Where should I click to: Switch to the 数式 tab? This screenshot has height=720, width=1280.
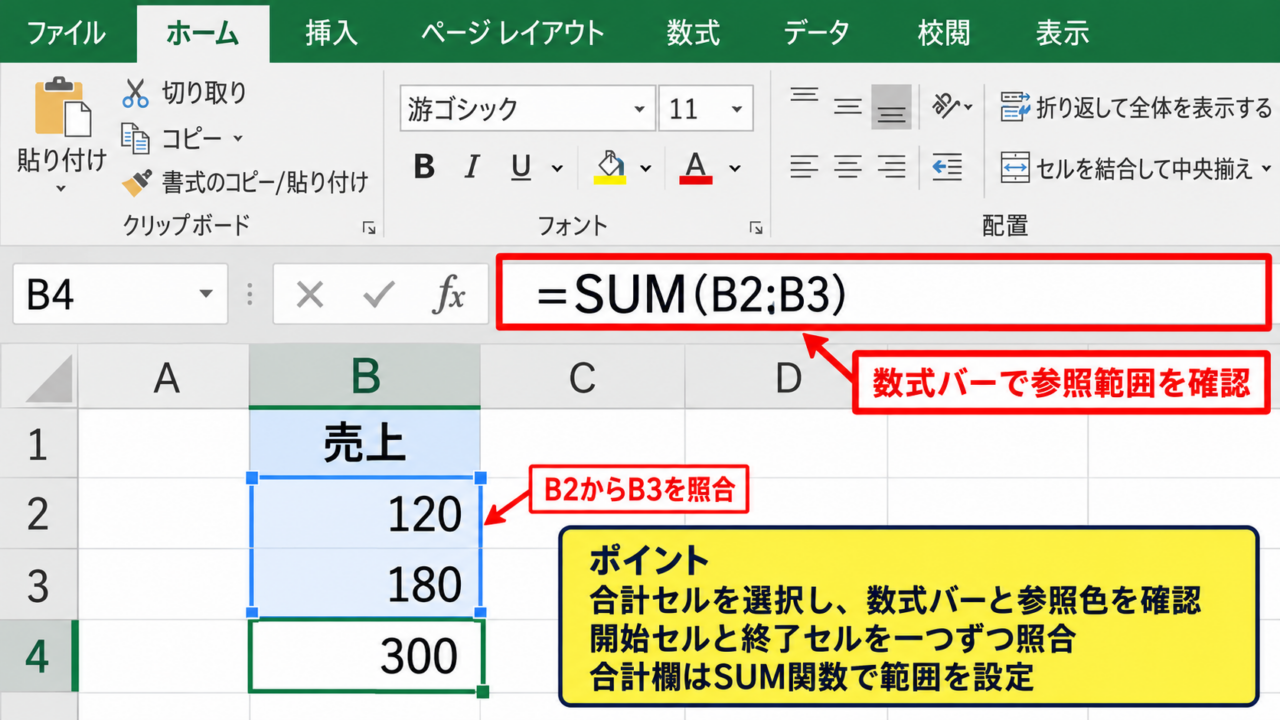point(693,33)
